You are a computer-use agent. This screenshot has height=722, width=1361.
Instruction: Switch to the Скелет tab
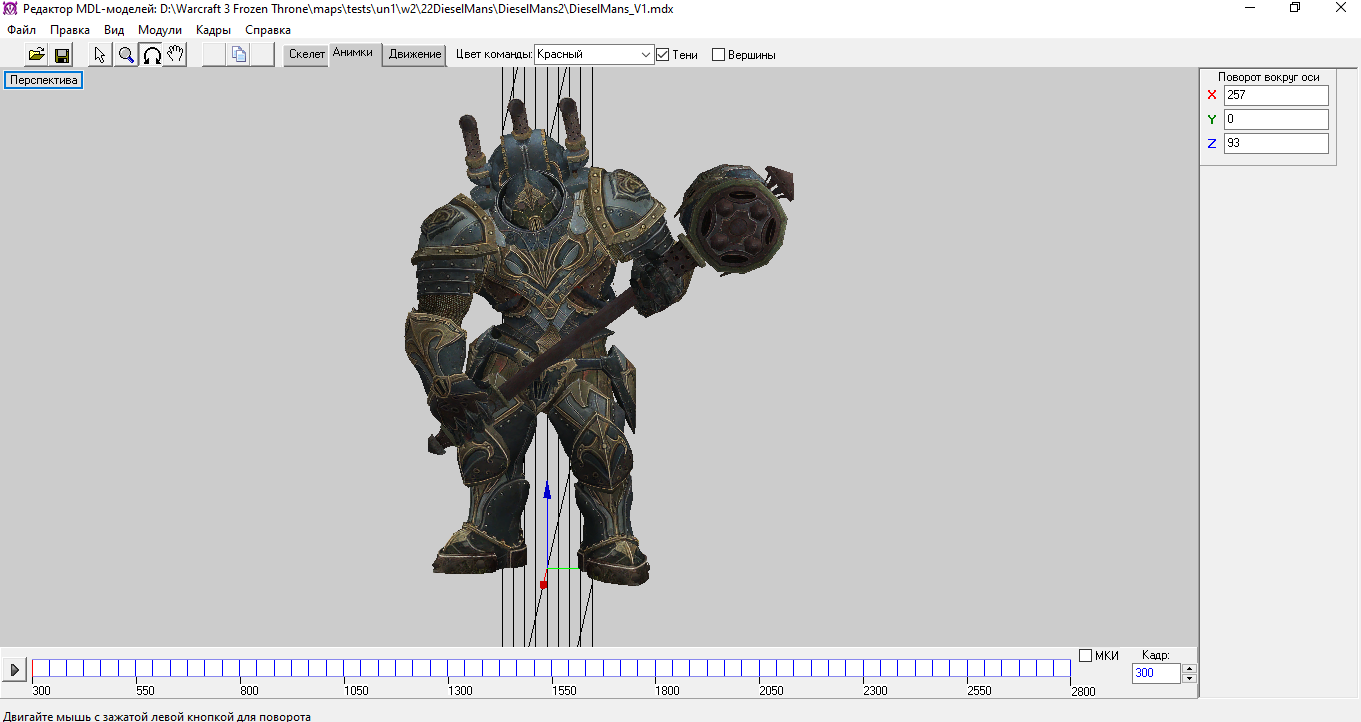tap(307, 55)
